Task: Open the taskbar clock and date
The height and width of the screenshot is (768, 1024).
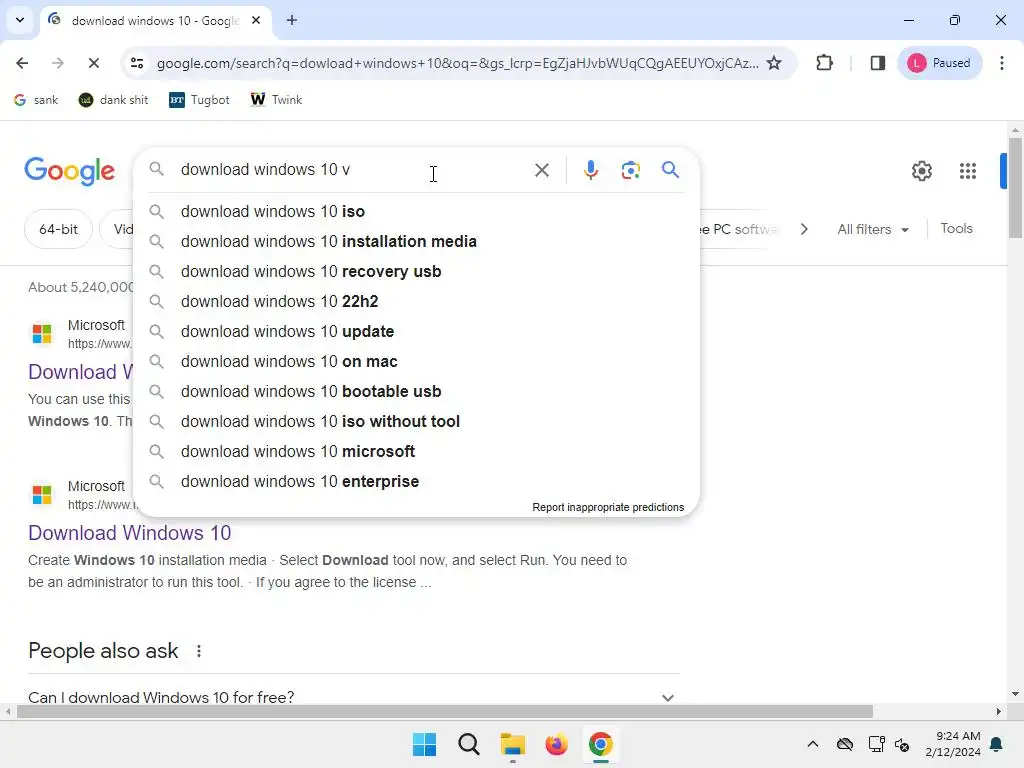Action: pyautogui.click(x=953, y=744)
